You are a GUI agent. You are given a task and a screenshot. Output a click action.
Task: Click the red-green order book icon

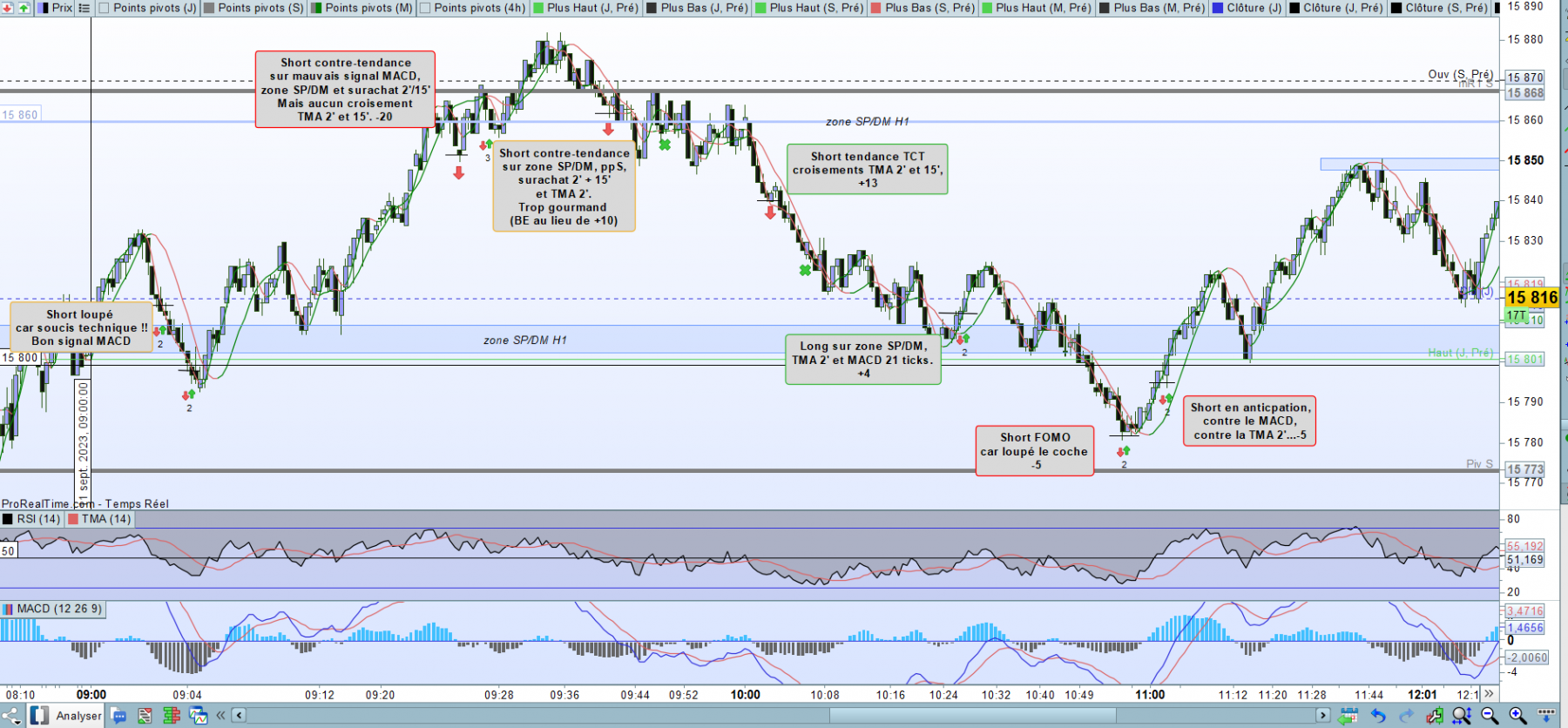point(172,715)
